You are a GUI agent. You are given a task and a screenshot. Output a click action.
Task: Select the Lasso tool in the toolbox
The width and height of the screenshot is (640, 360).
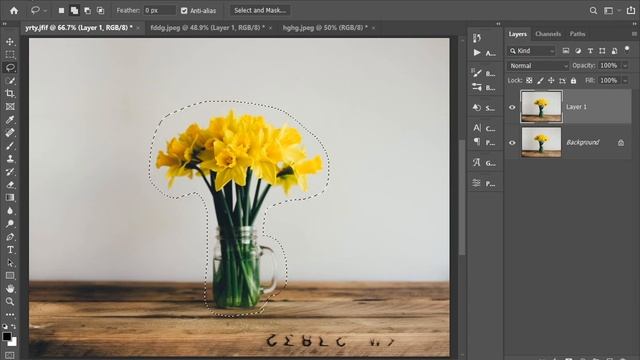point(10,67)
